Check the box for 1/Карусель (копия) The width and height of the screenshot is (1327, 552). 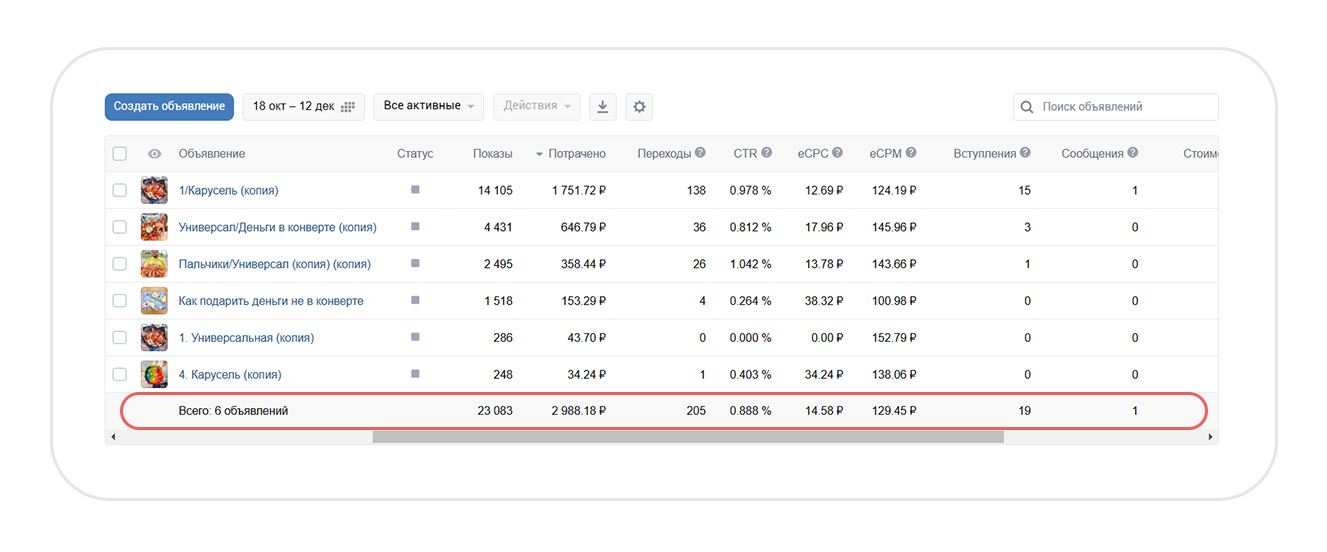[120, 190]
